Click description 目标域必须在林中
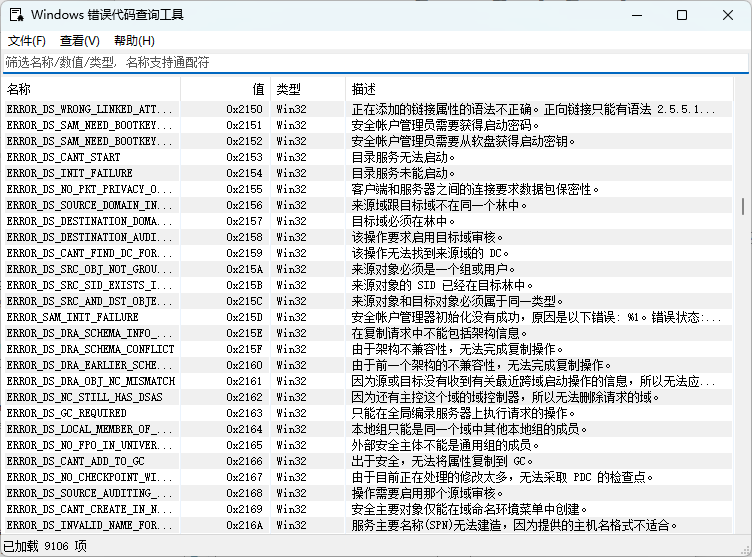Viewport: 752px width, 557px height. 403,221
